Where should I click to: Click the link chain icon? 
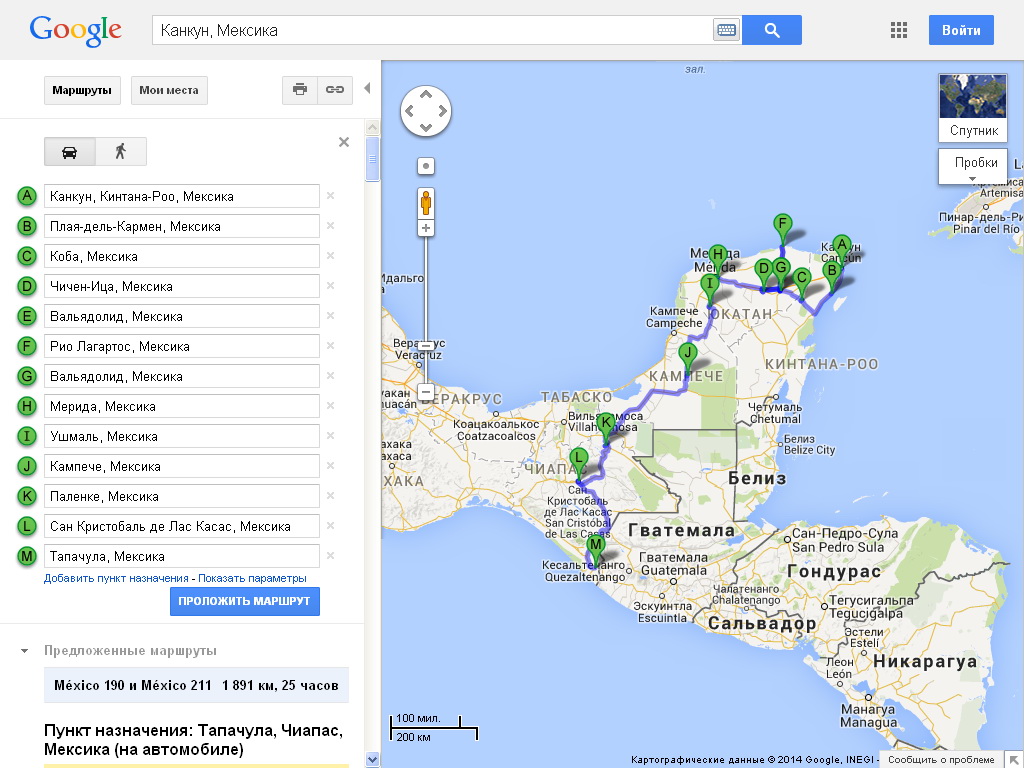click(x=335, y=90)
